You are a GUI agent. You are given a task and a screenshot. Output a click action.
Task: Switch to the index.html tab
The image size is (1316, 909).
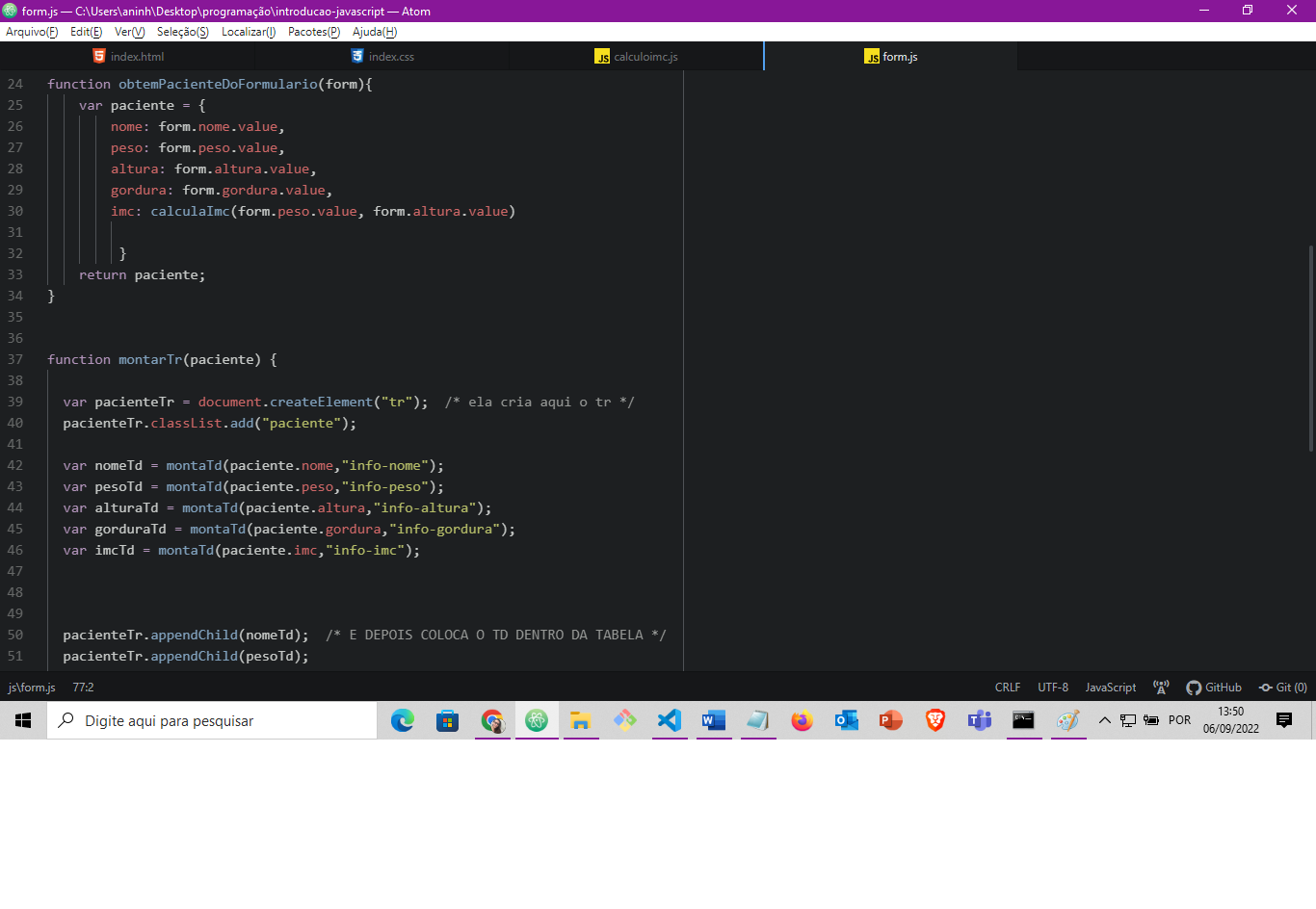[x=128, y=57]
